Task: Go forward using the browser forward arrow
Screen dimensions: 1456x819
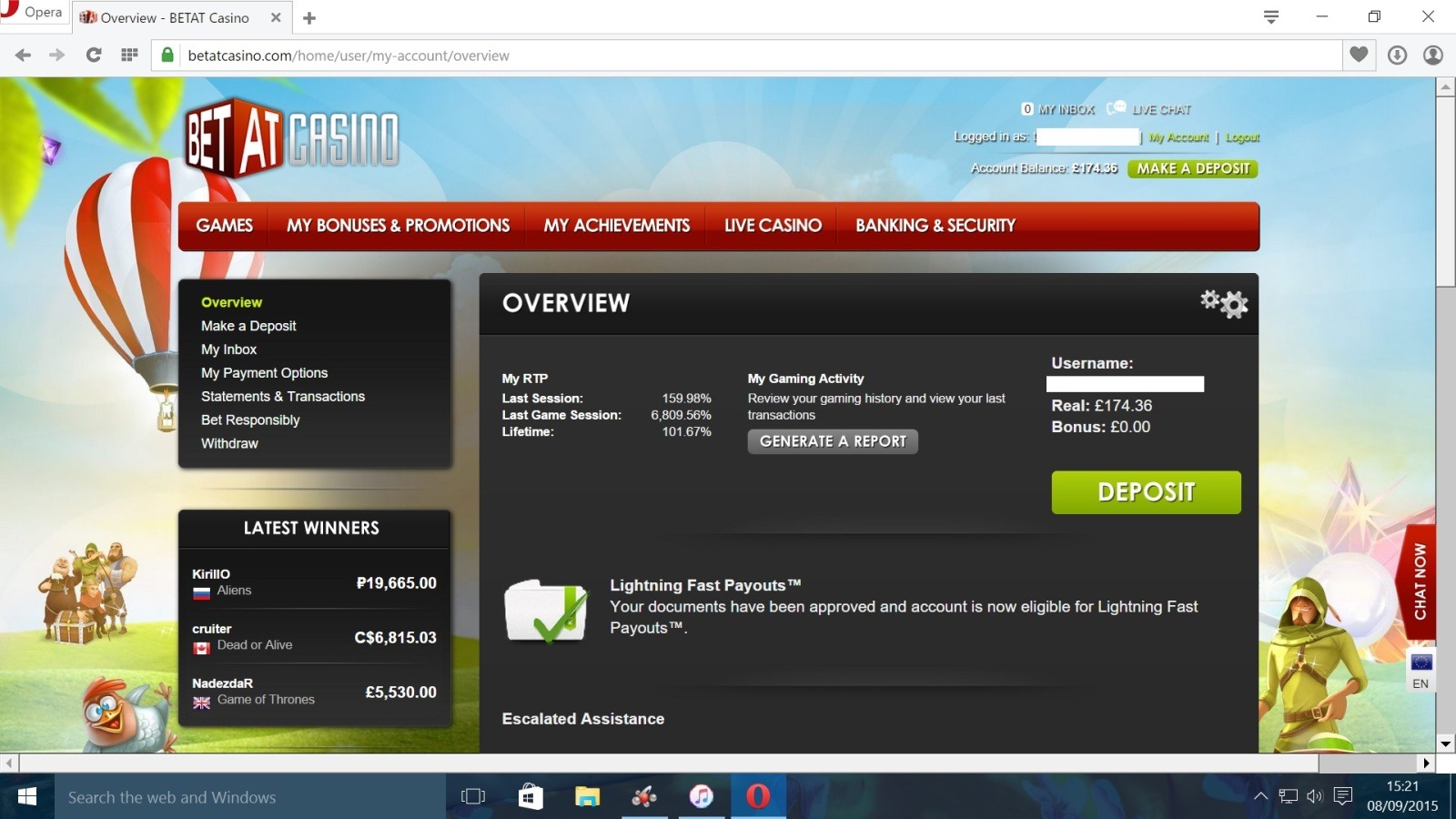Action: coord(56,56)
